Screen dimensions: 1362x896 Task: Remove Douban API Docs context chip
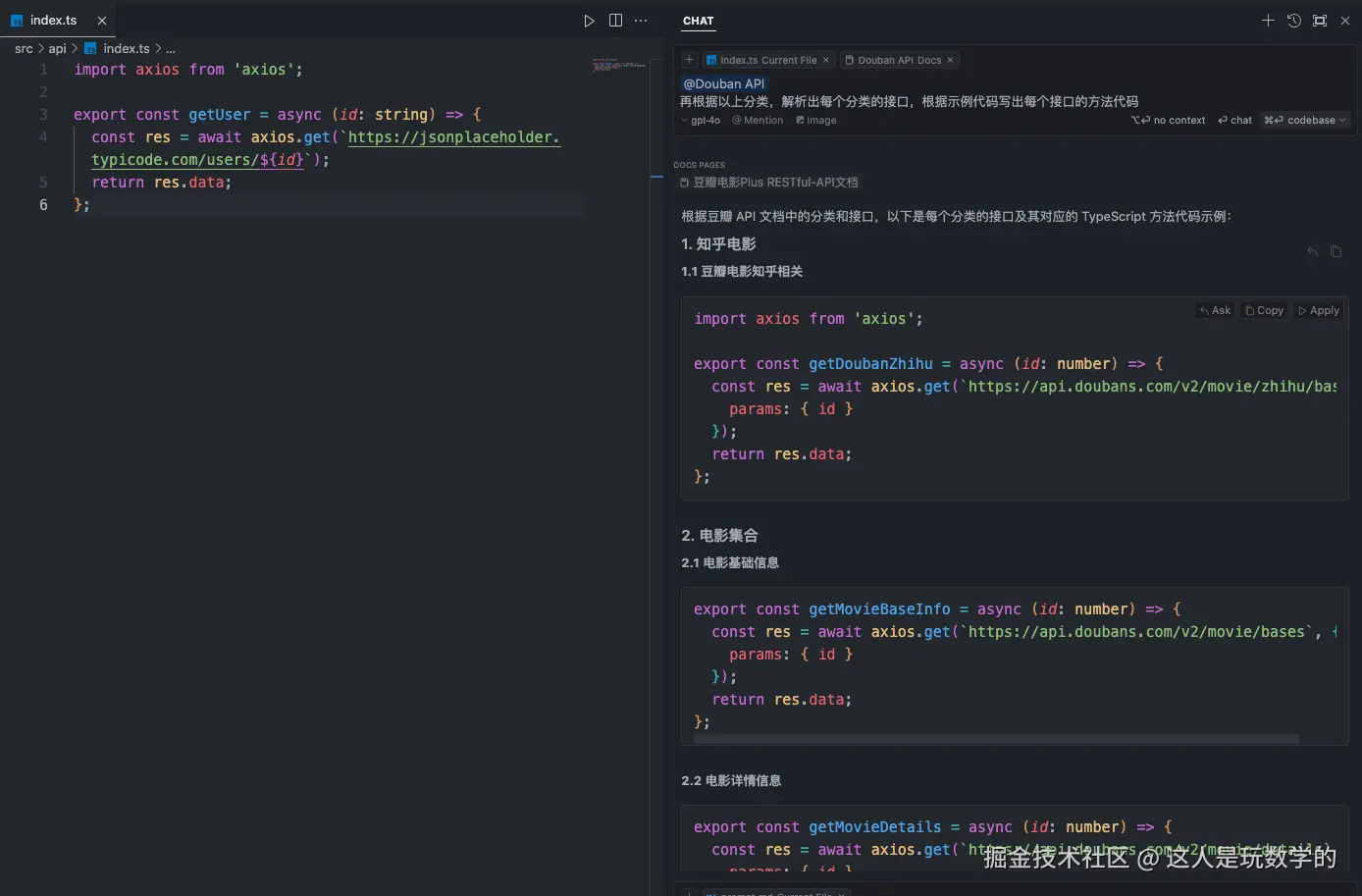point(950,60)
